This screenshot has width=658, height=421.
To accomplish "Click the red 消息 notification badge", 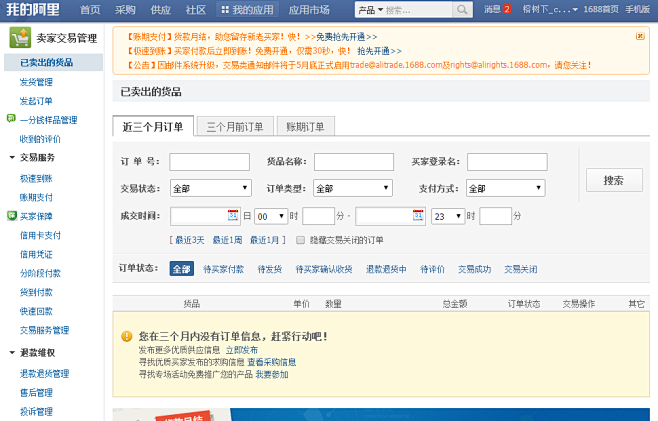I will 507,10.
